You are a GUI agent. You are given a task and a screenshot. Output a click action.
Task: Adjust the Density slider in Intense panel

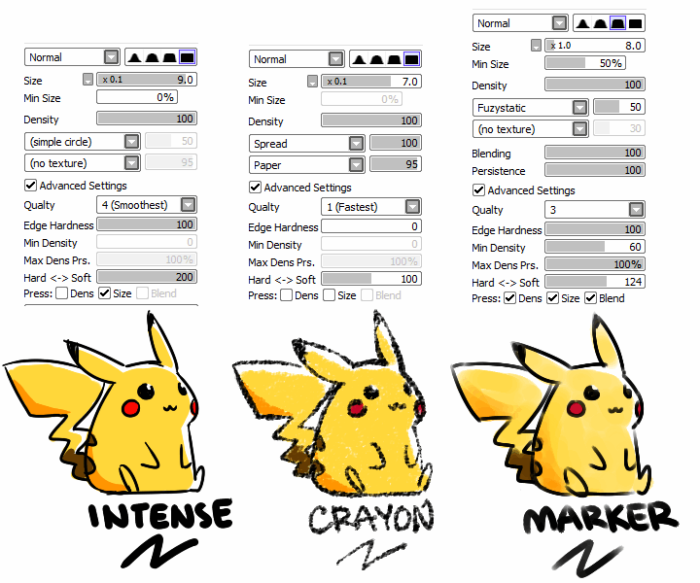pos(147,118)
